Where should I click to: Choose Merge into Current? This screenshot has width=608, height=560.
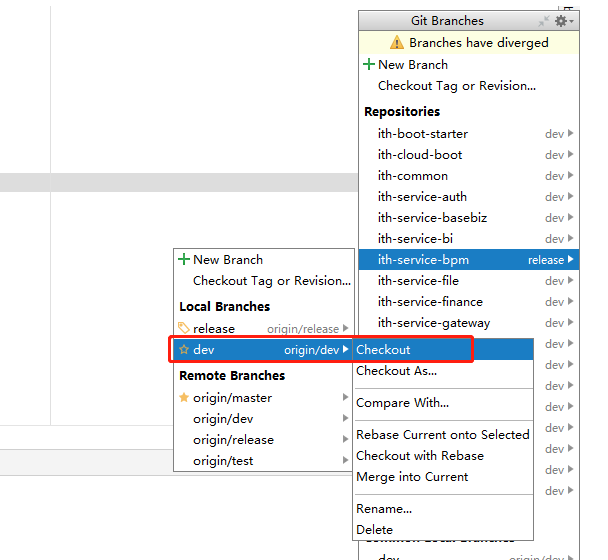(x=412, y=477)
